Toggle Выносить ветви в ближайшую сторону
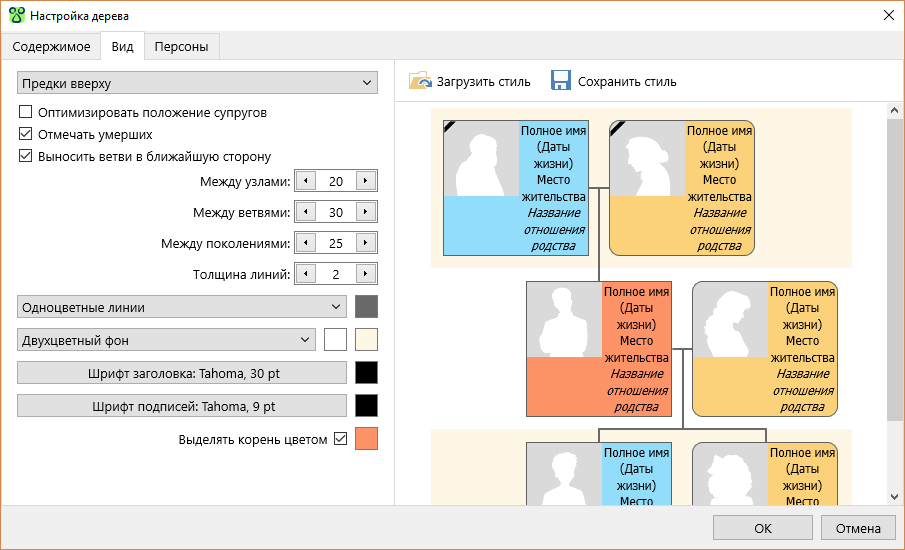The height and width of the screenshot is (550, 905). (26, 156)
